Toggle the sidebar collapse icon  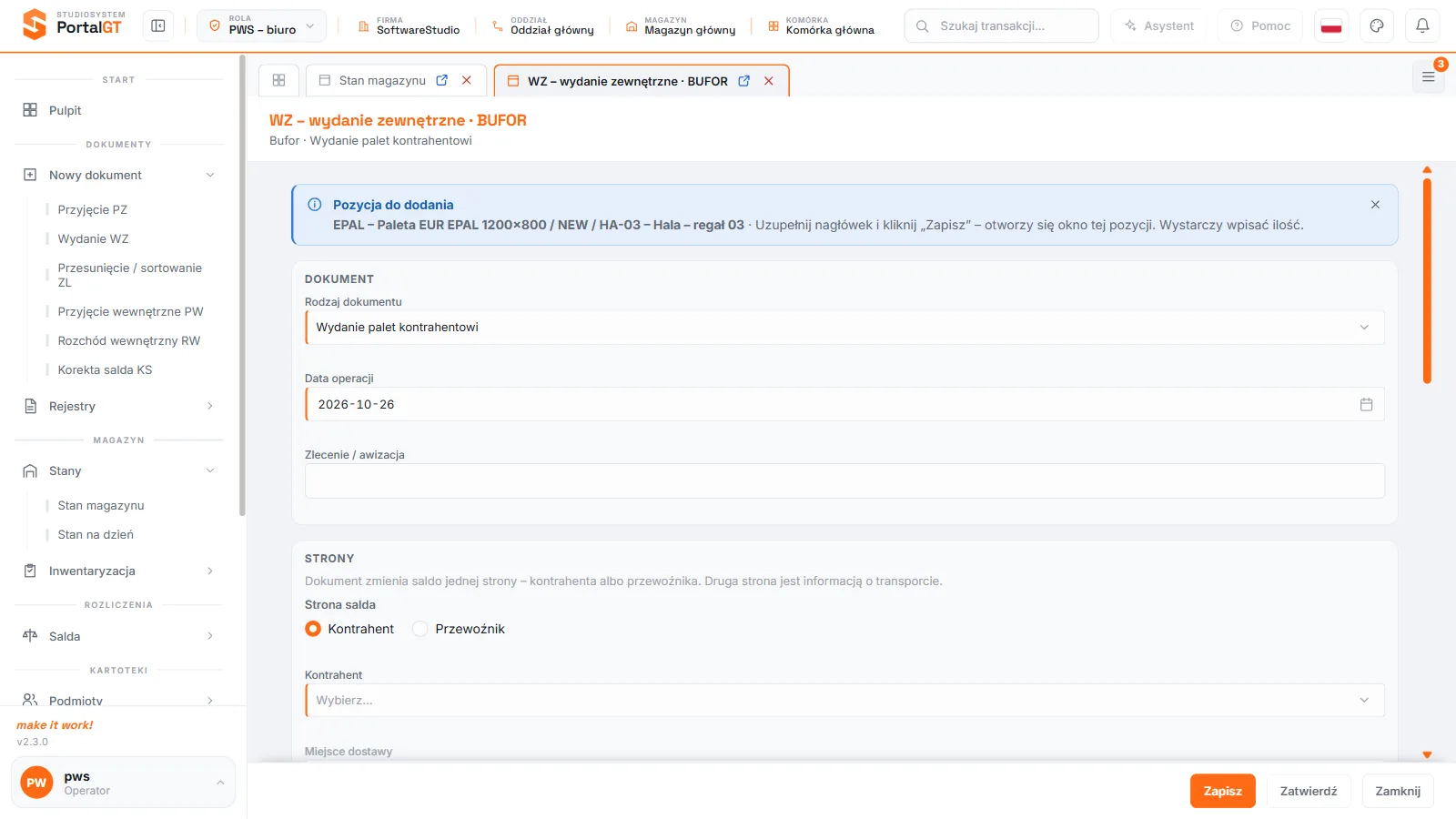click(x=158, y=26)
